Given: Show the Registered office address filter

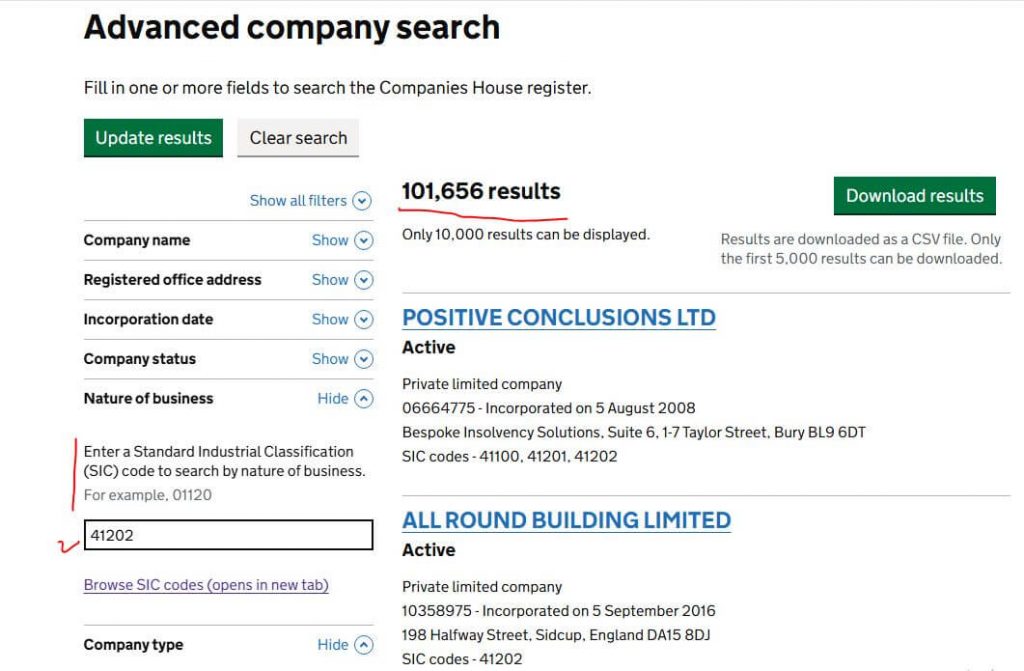Looking at the screenshot, I should pos(330,280).
